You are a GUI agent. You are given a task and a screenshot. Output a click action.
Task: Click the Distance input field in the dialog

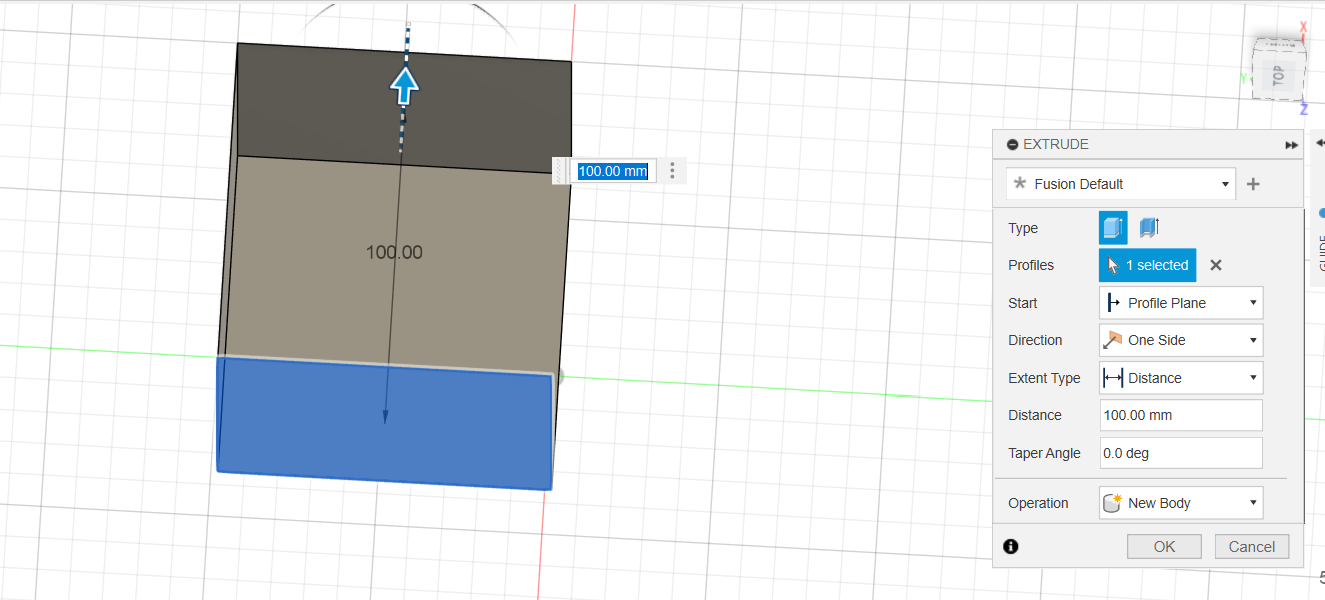pyautogui.click(x=1181, y=415)
